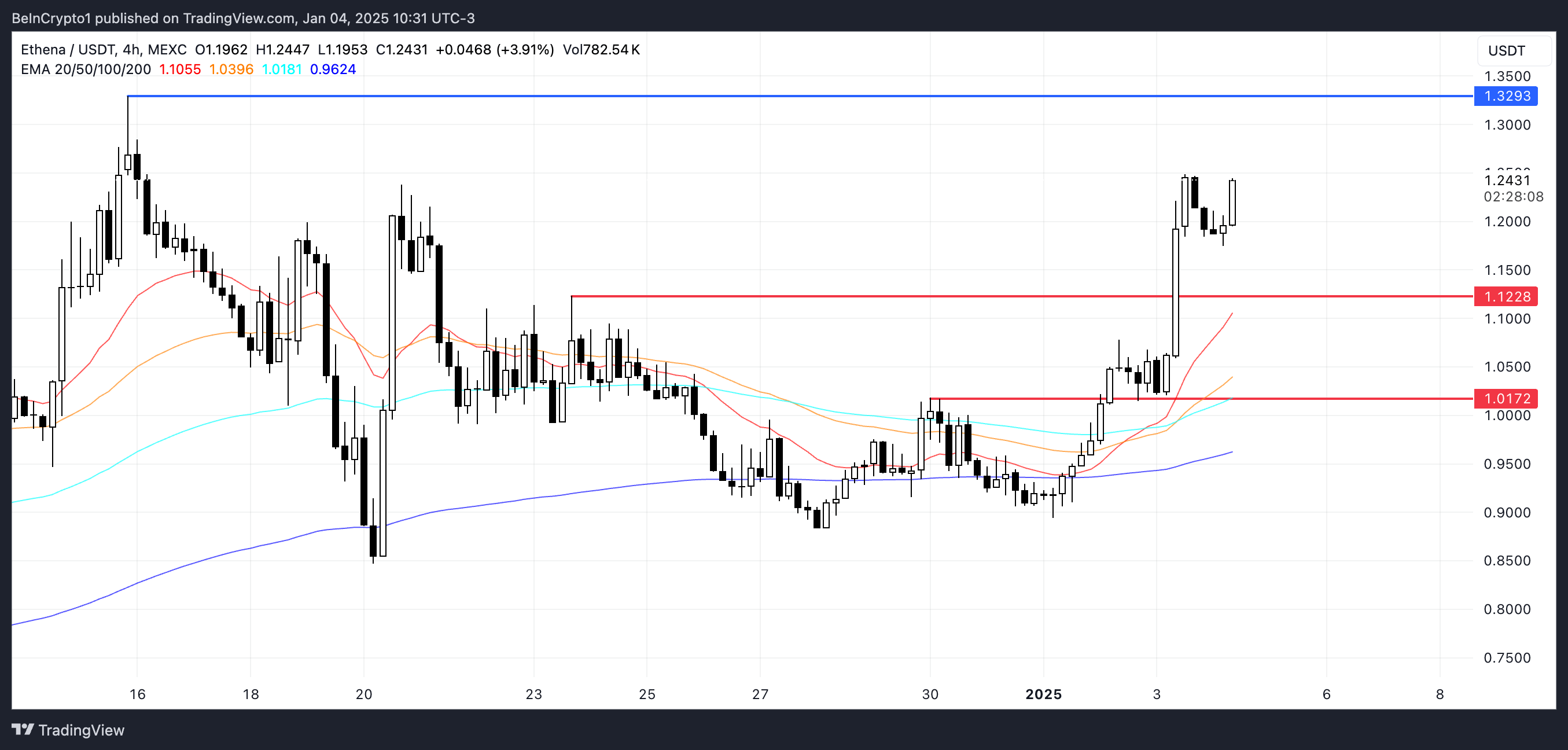Click the date label 18 on time axis

coord(251,694)
